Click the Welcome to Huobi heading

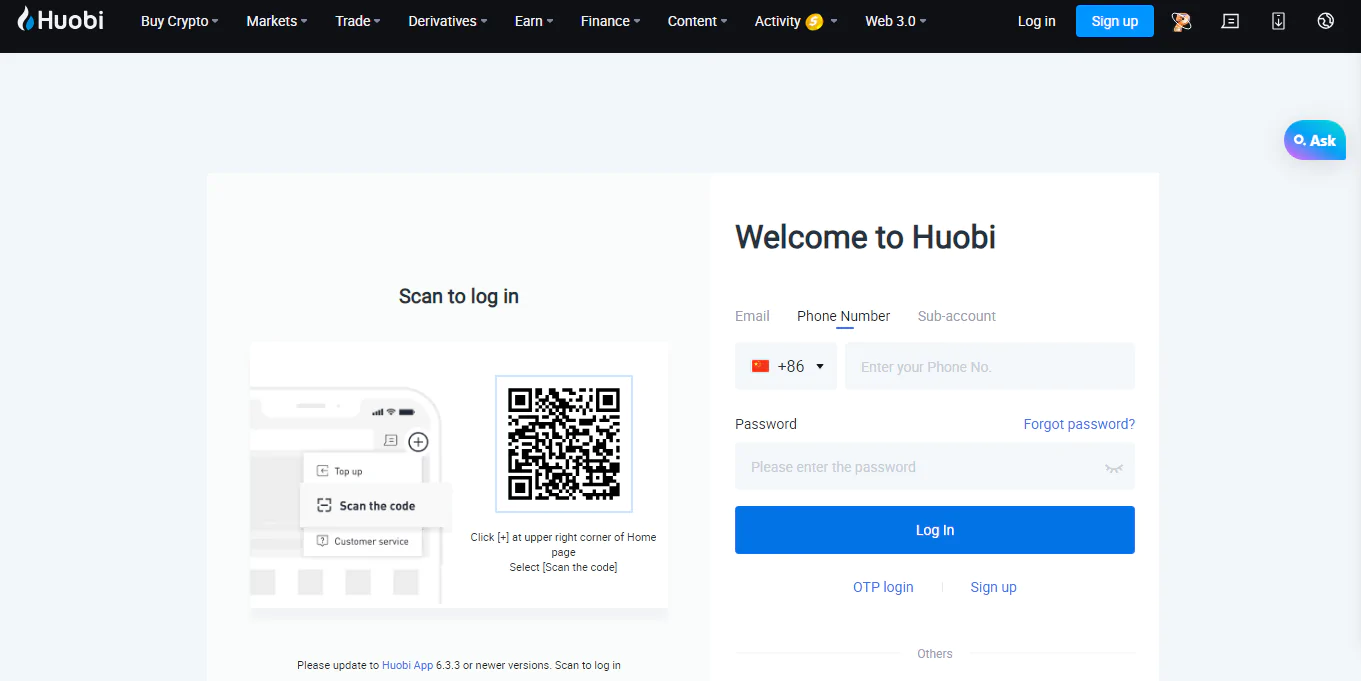865,237
